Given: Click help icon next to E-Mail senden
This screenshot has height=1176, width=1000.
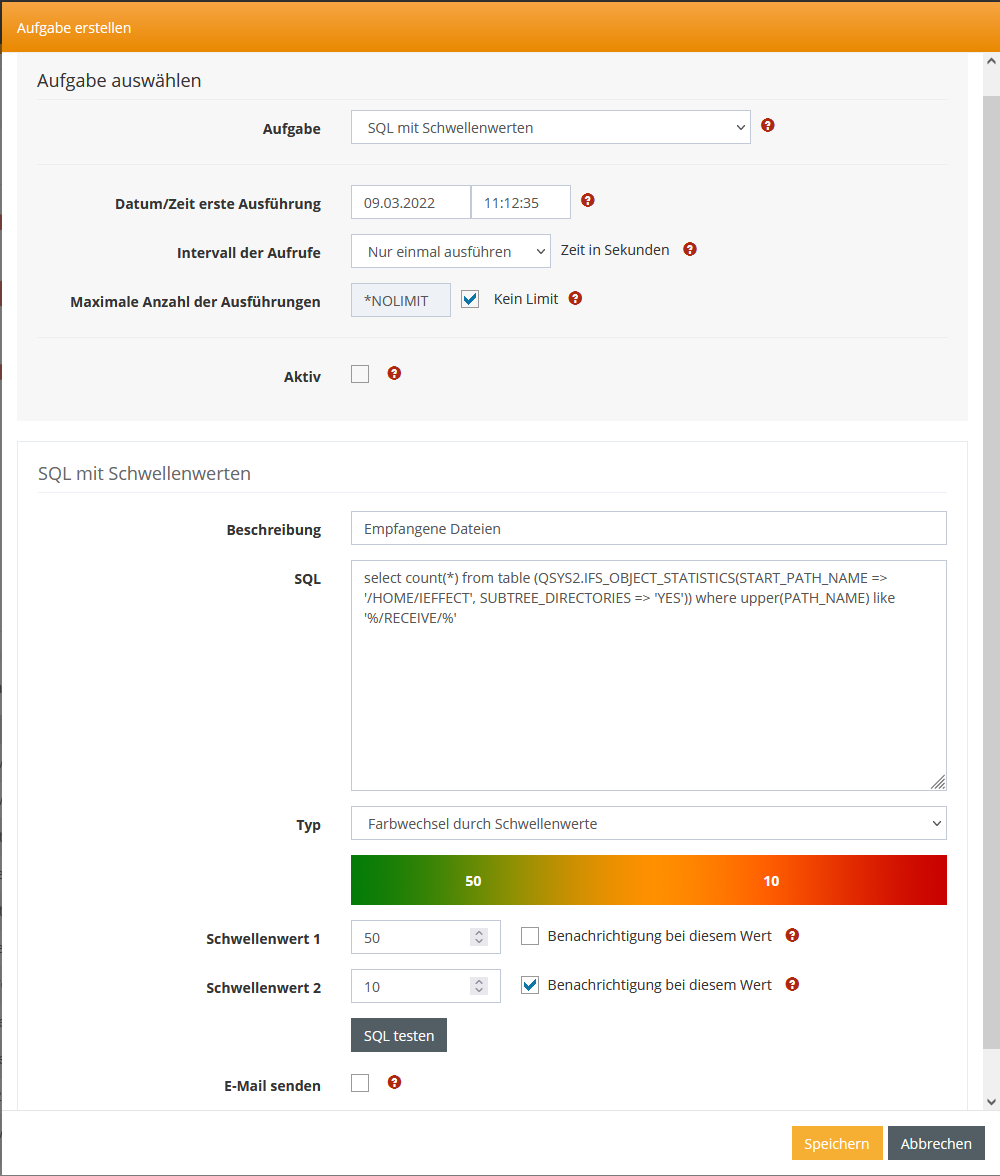Looking at the screenshot, I should coord(394,1082).
